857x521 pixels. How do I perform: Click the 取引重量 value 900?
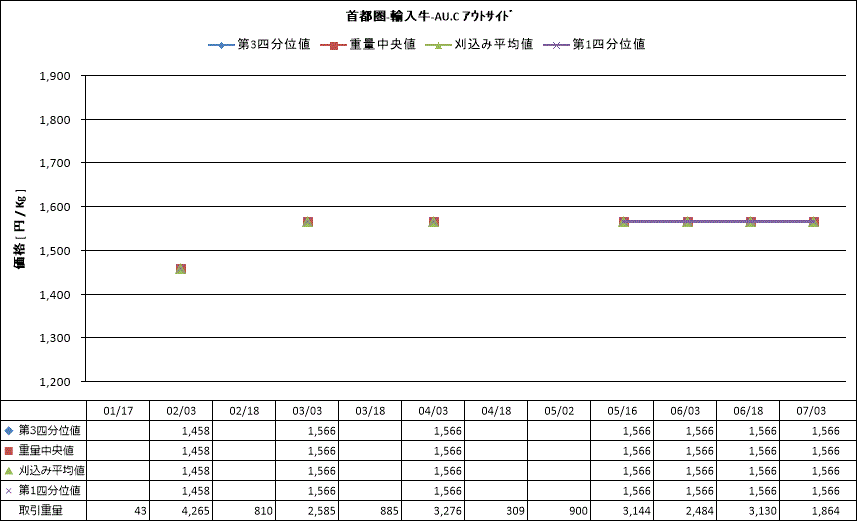point(578,511)
